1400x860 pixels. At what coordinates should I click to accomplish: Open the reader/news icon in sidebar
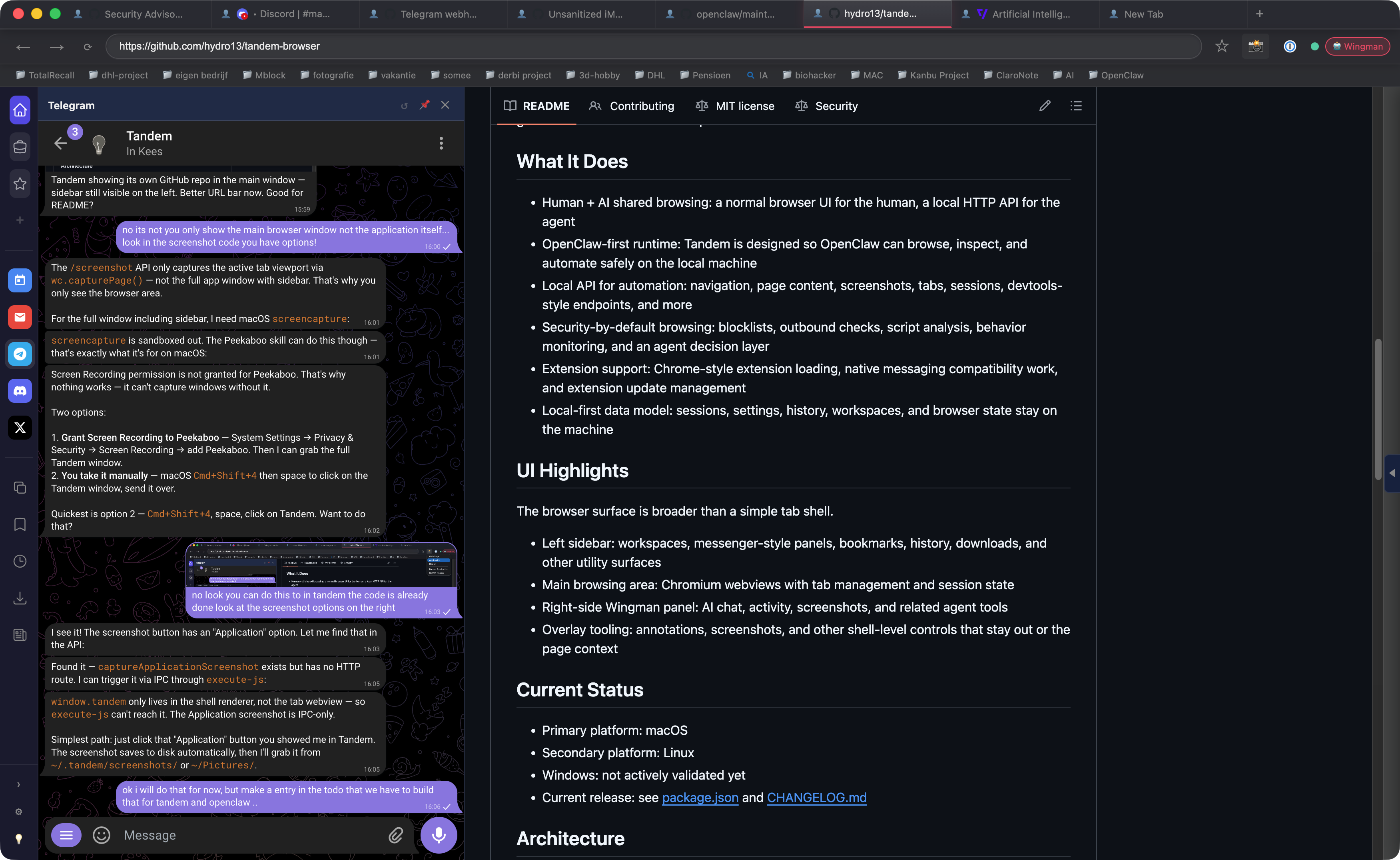[20, 634]
